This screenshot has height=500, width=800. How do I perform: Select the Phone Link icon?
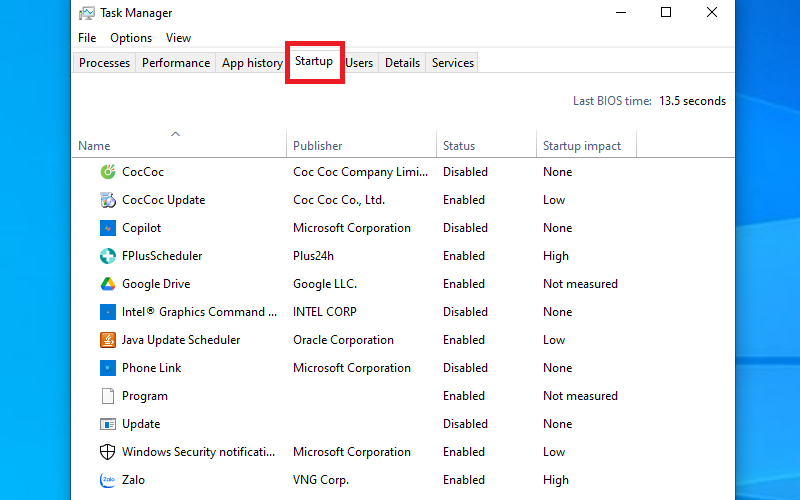coord(108,368)
